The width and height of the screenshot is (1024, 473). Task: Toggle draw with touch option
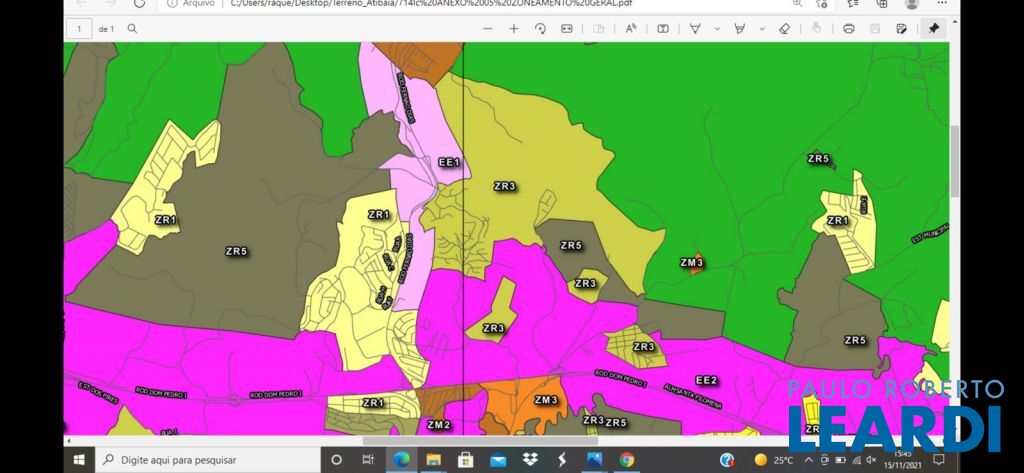click(x=817, y=29)
